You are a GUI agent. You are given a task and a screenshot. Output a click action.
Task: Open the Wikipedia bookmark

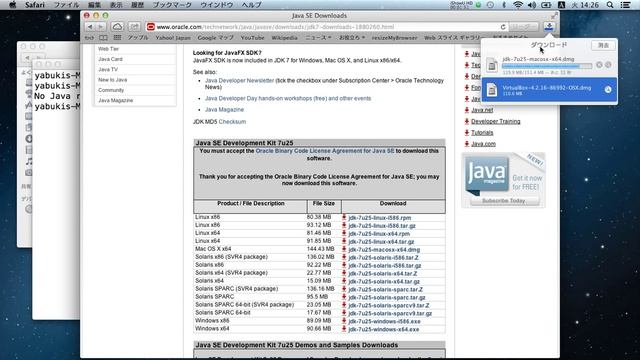tap(284, 38)
